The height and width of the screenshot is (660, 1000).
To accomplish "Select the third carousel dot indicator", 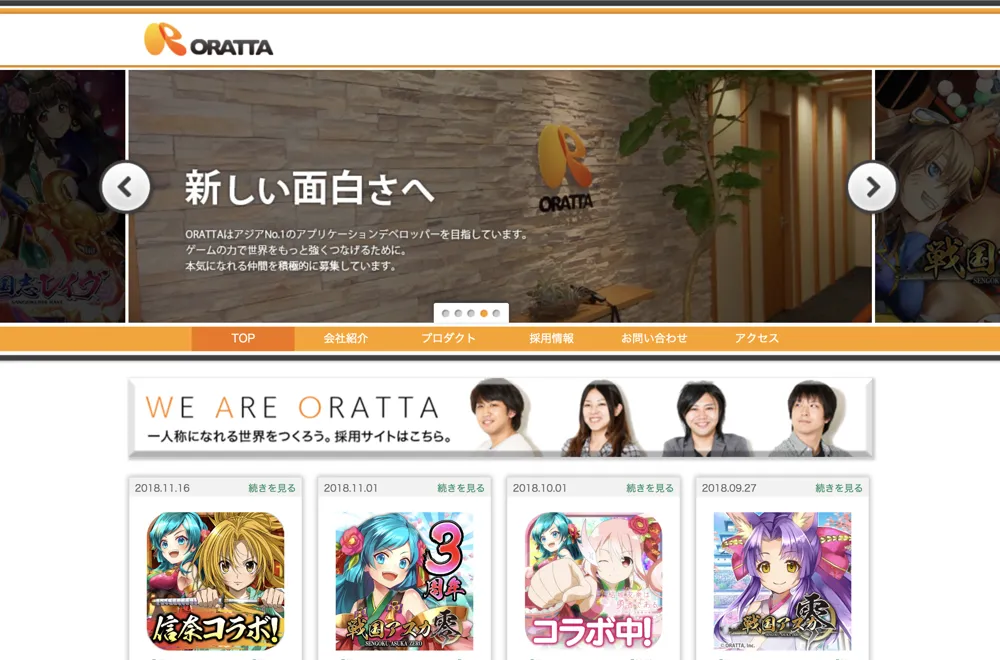I will click(471, 313).
